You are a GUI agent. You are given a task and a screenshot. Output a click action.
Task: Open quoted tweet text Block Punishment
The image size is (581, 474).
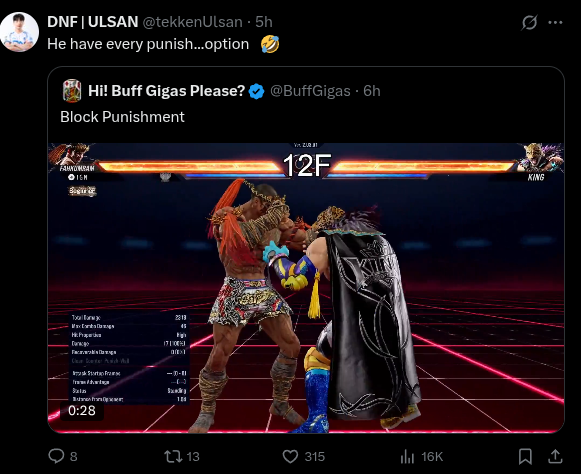pyautogui.click(x=122, y=117)
